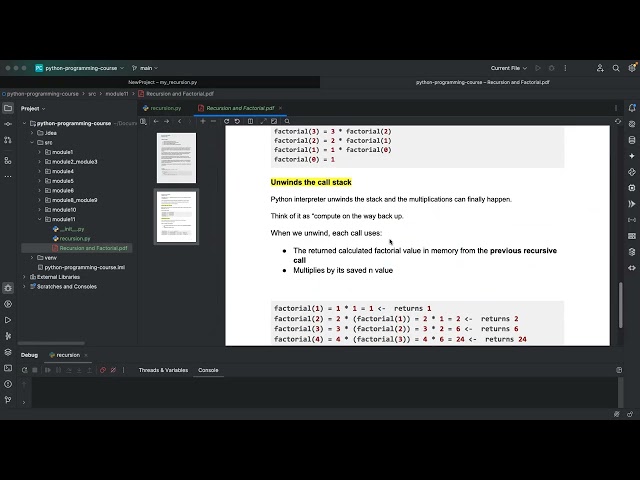Collapse the python-programming-course root node
640x480 pixels.
click(x=24, y=123)
